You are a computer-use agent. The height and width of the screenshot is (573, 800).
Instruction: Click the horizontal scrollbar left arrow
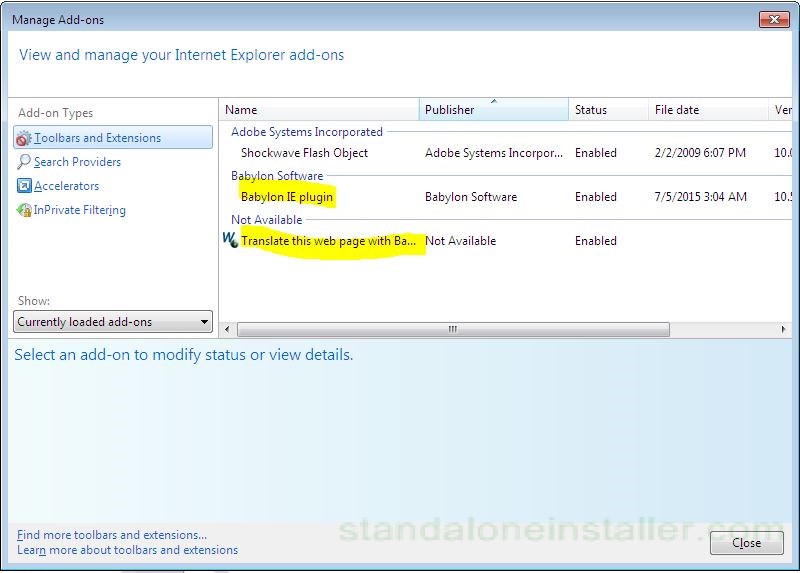227,330
